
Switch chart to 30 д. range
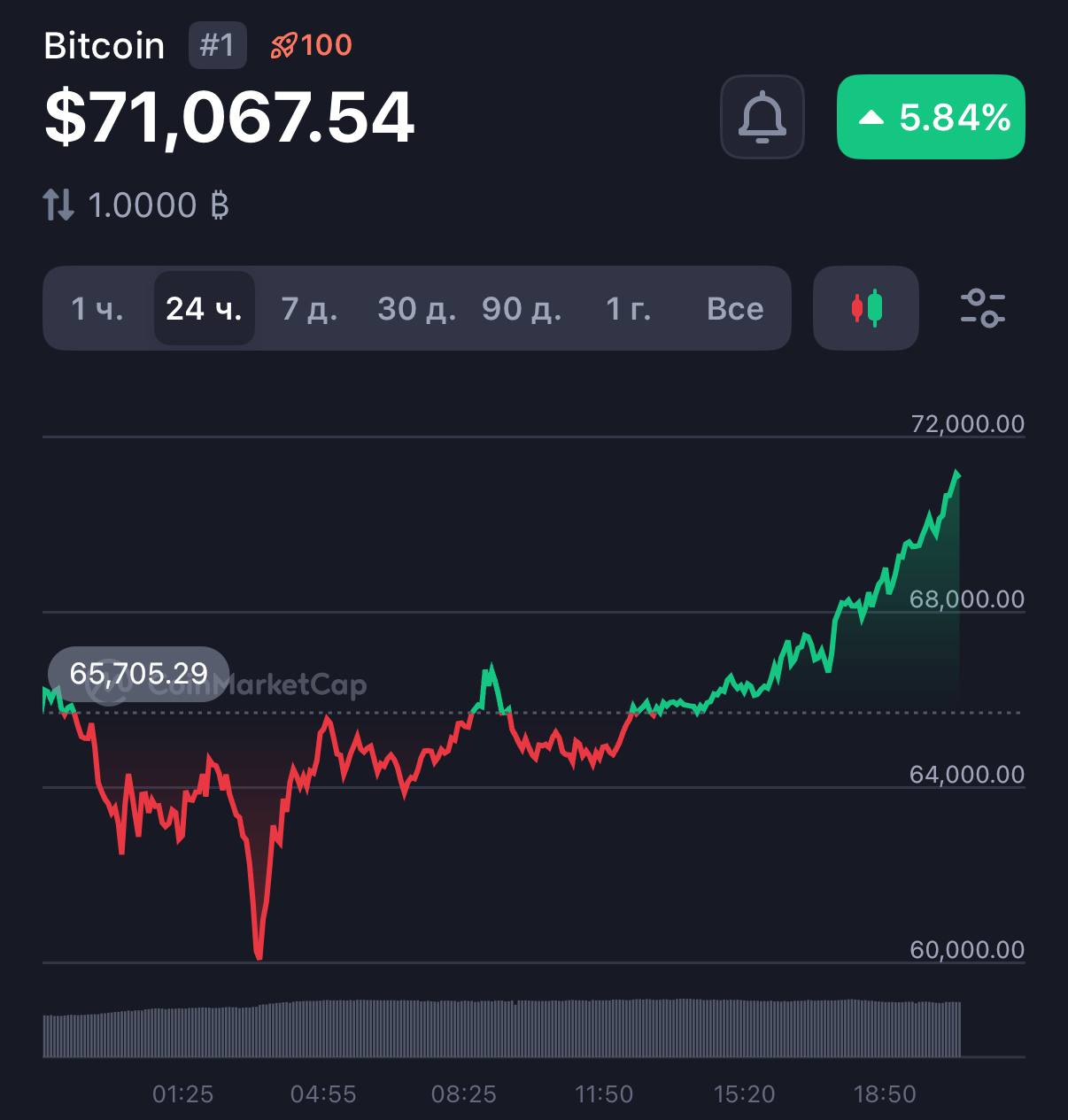pyautogui.click(x=416, y=308)
